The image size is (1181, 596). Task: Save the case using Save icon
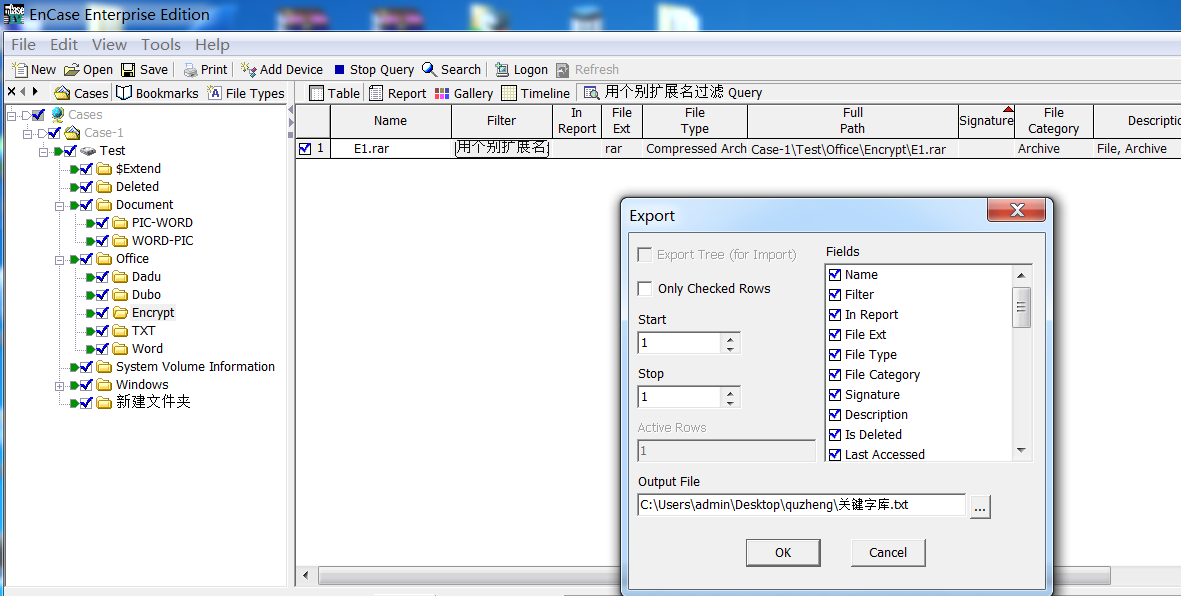point(128,69)
